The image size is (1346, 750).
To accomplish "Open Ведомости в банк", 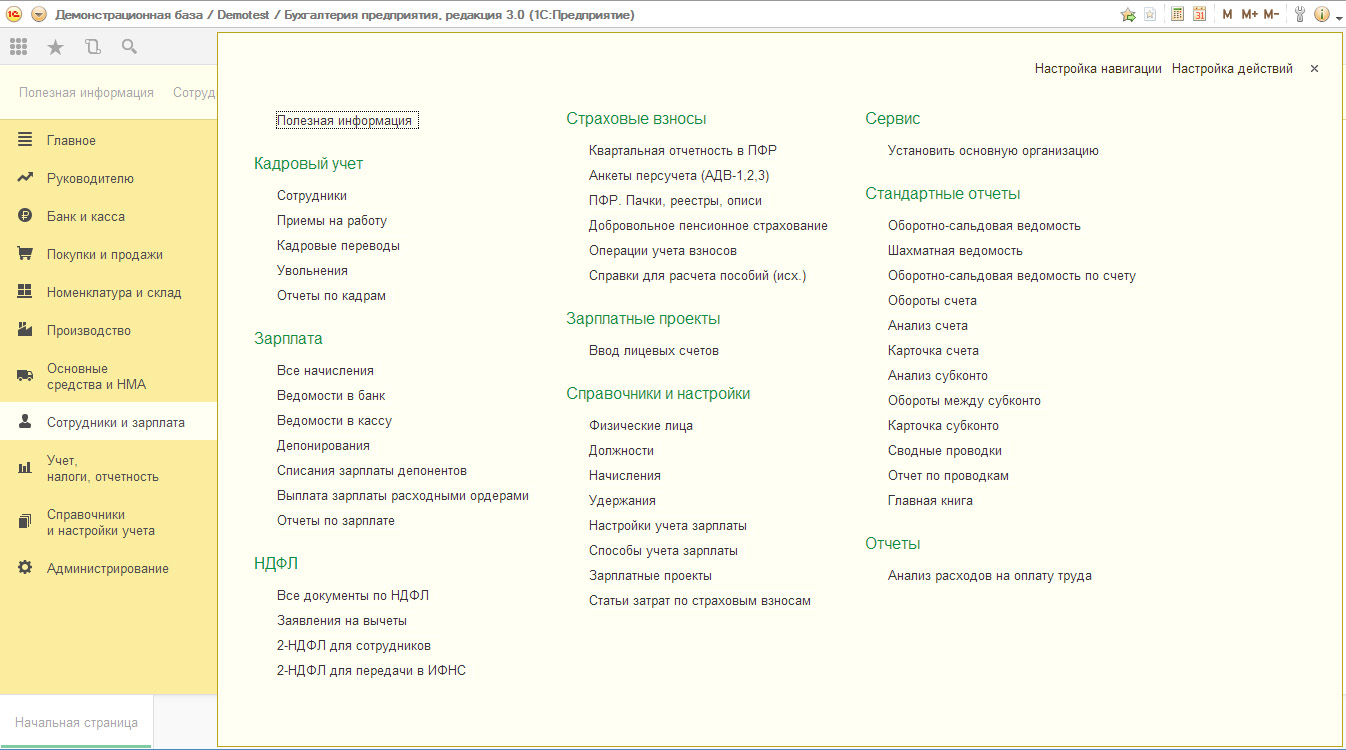I will [331, 396].
